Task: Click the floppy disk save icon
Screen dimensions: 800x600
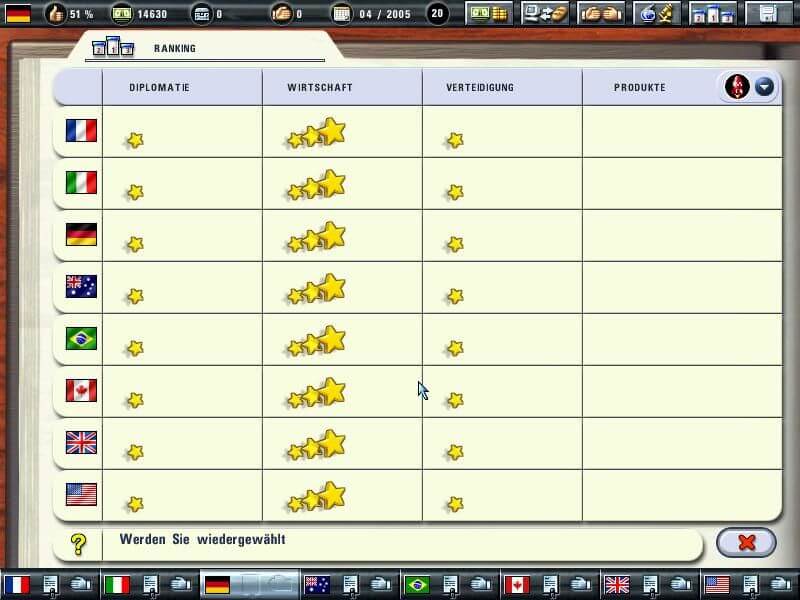Action: pos(769,13)
